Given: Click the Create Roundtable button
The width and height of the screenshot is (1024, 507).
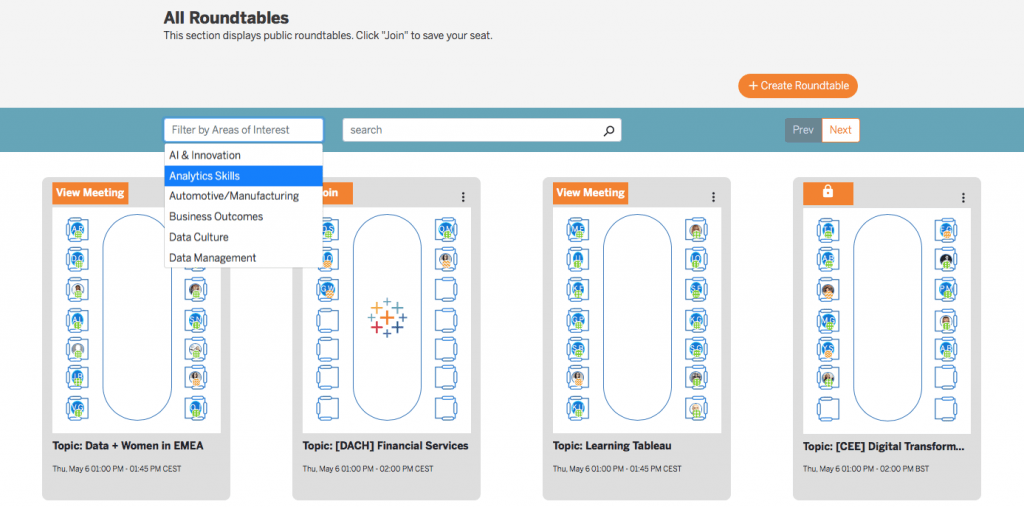Looking at the screenshot, I should [798, 86].
